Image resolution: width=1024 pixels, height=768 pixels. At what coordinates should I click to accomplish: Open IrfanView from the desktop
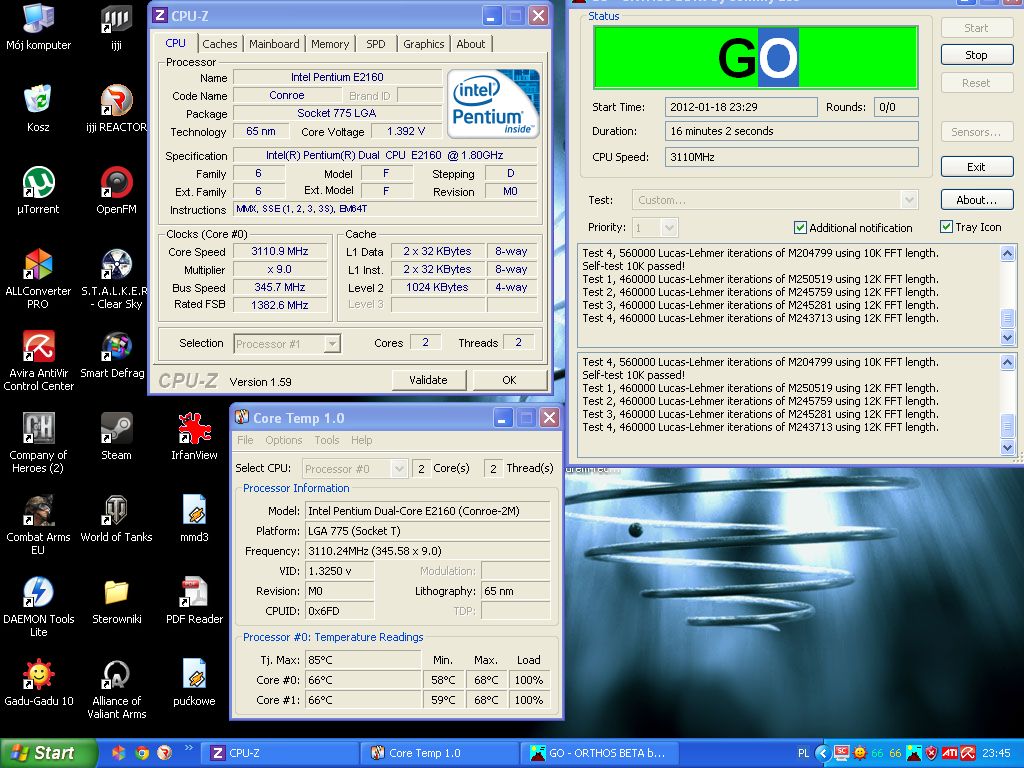(x=194, y=437)
